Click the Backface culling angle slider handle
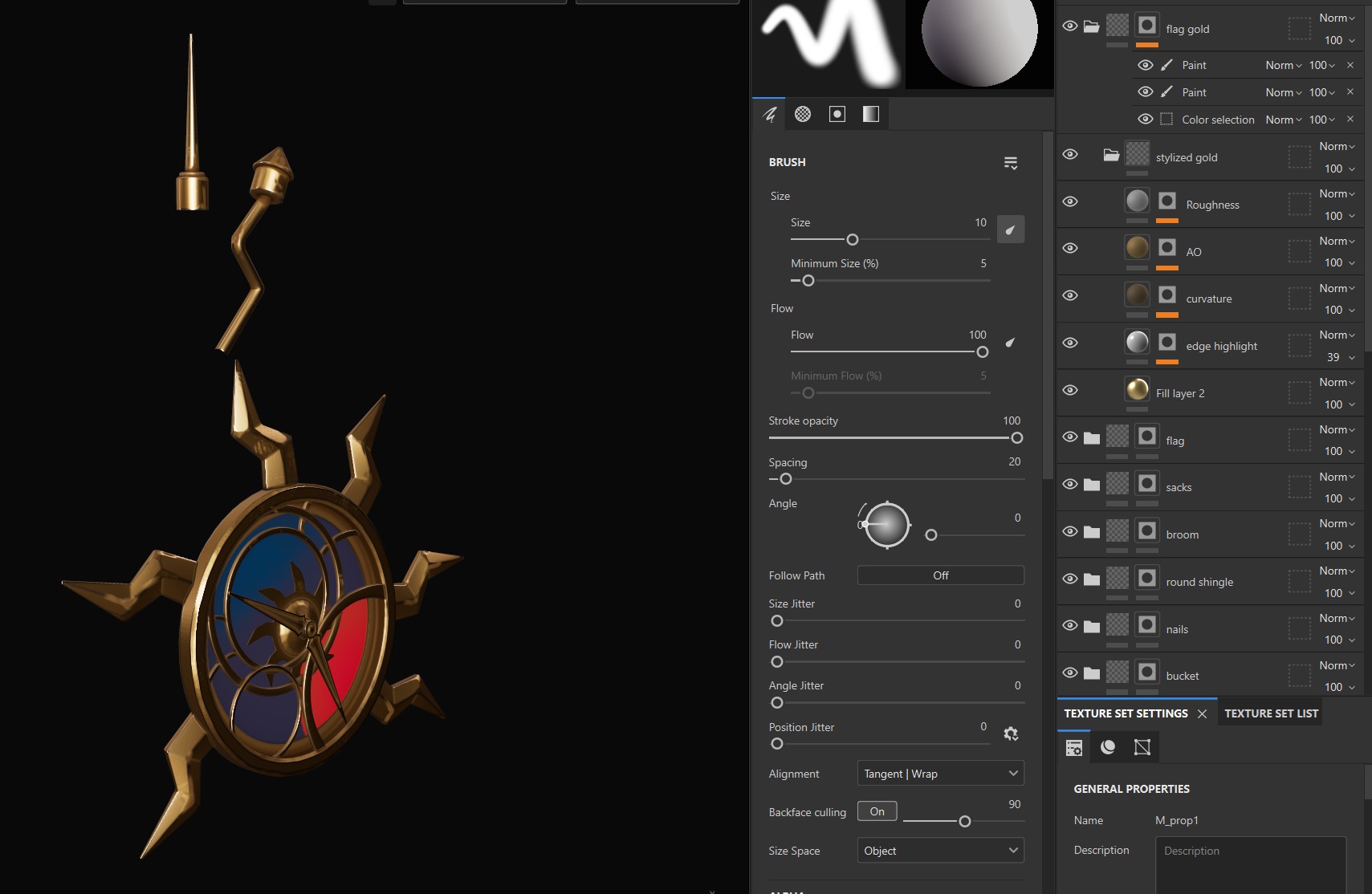1372x894 pixels. tap(965, 821)
